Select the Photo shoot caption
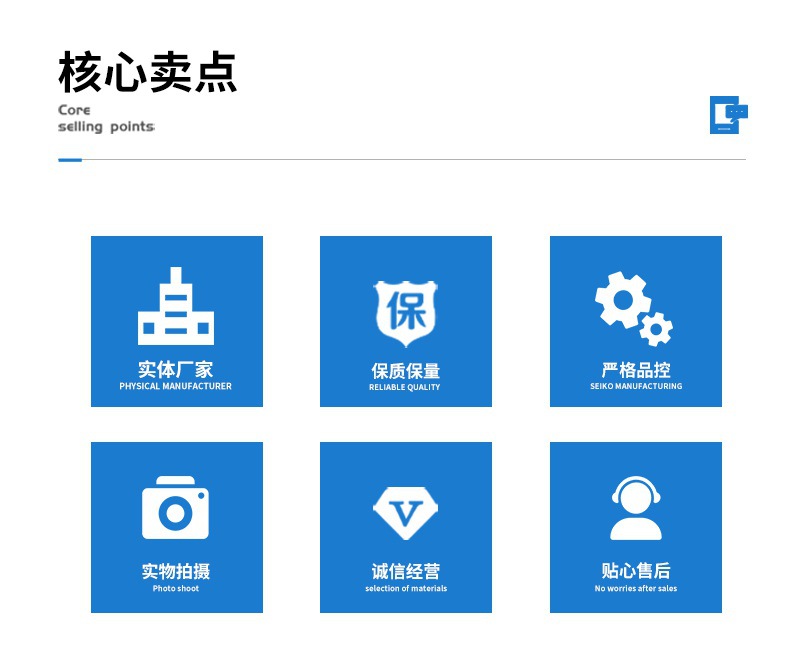The image size is (790, 657). pyautogui.click(x=176, y=588)
